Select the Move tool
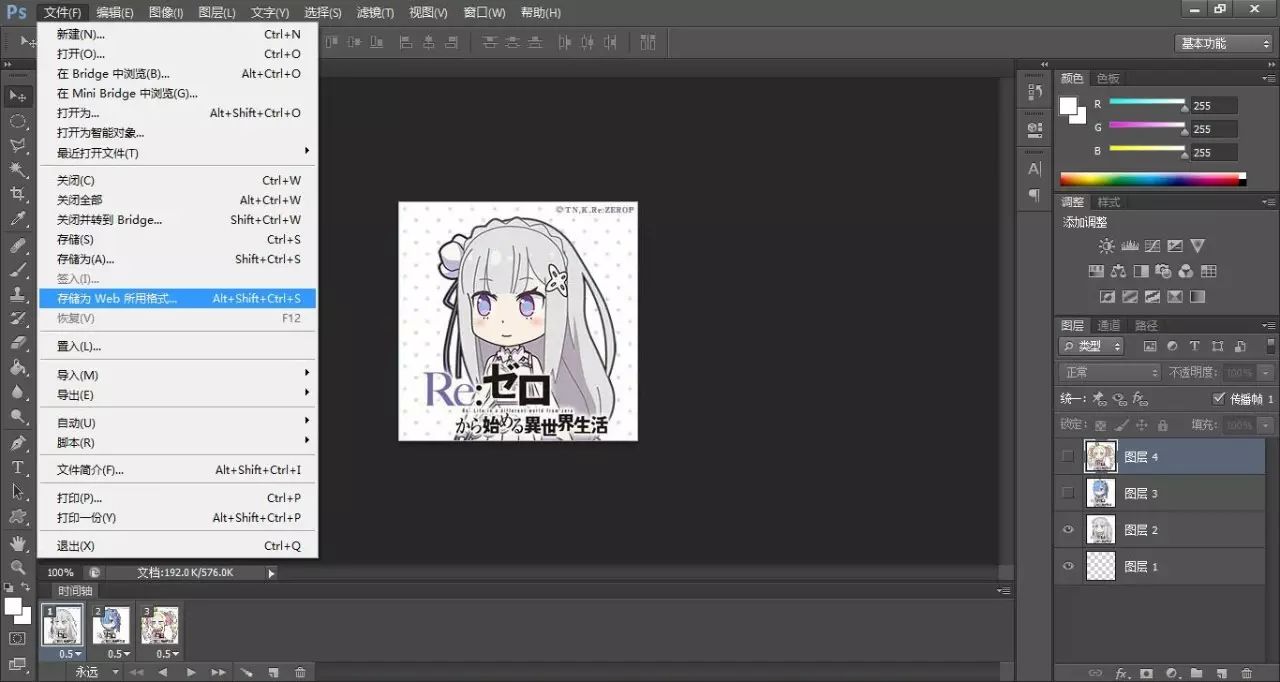 point(18,96)
